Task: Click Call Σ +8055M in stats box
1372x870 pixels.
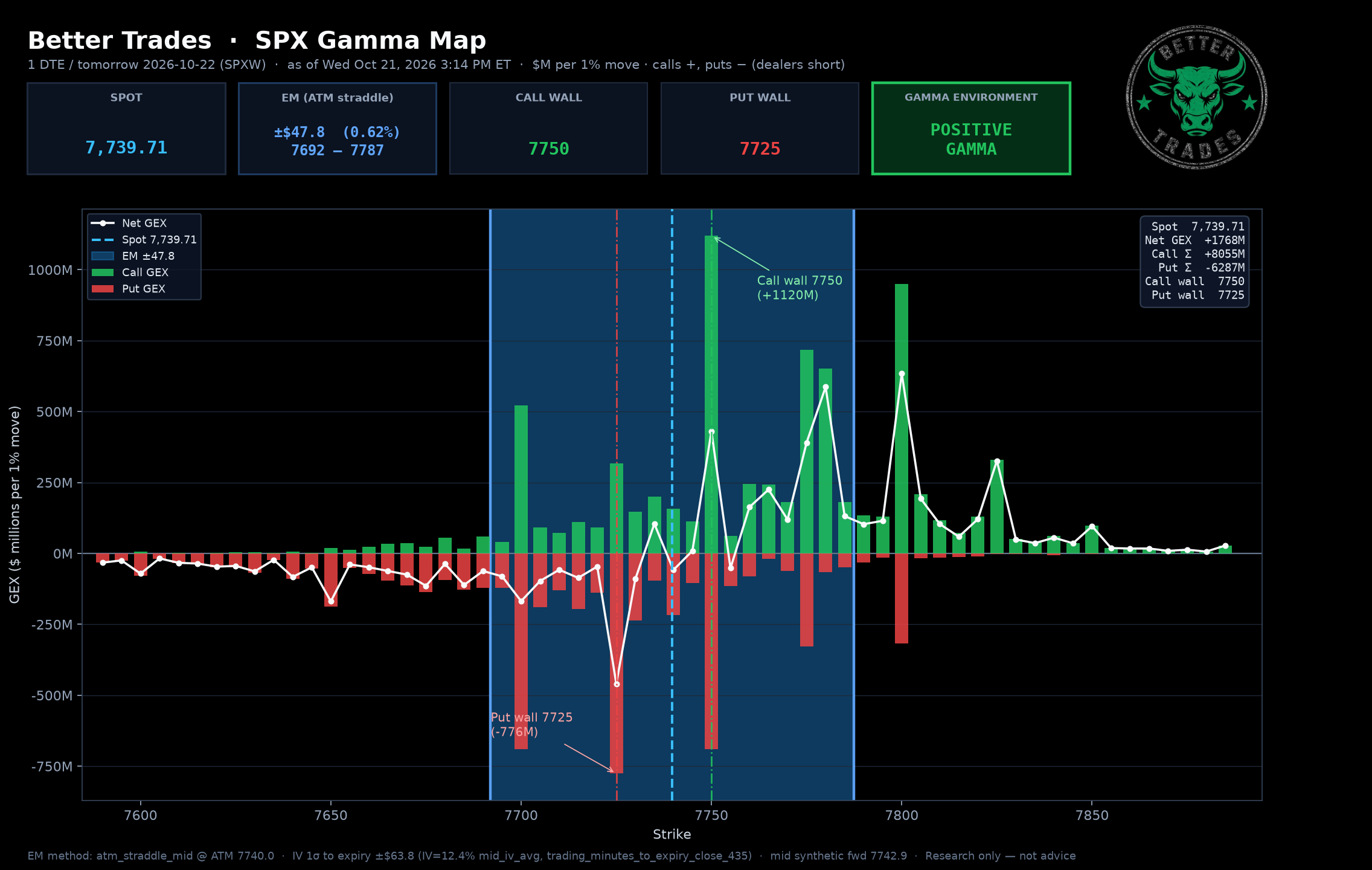Action: [1197, 254]
